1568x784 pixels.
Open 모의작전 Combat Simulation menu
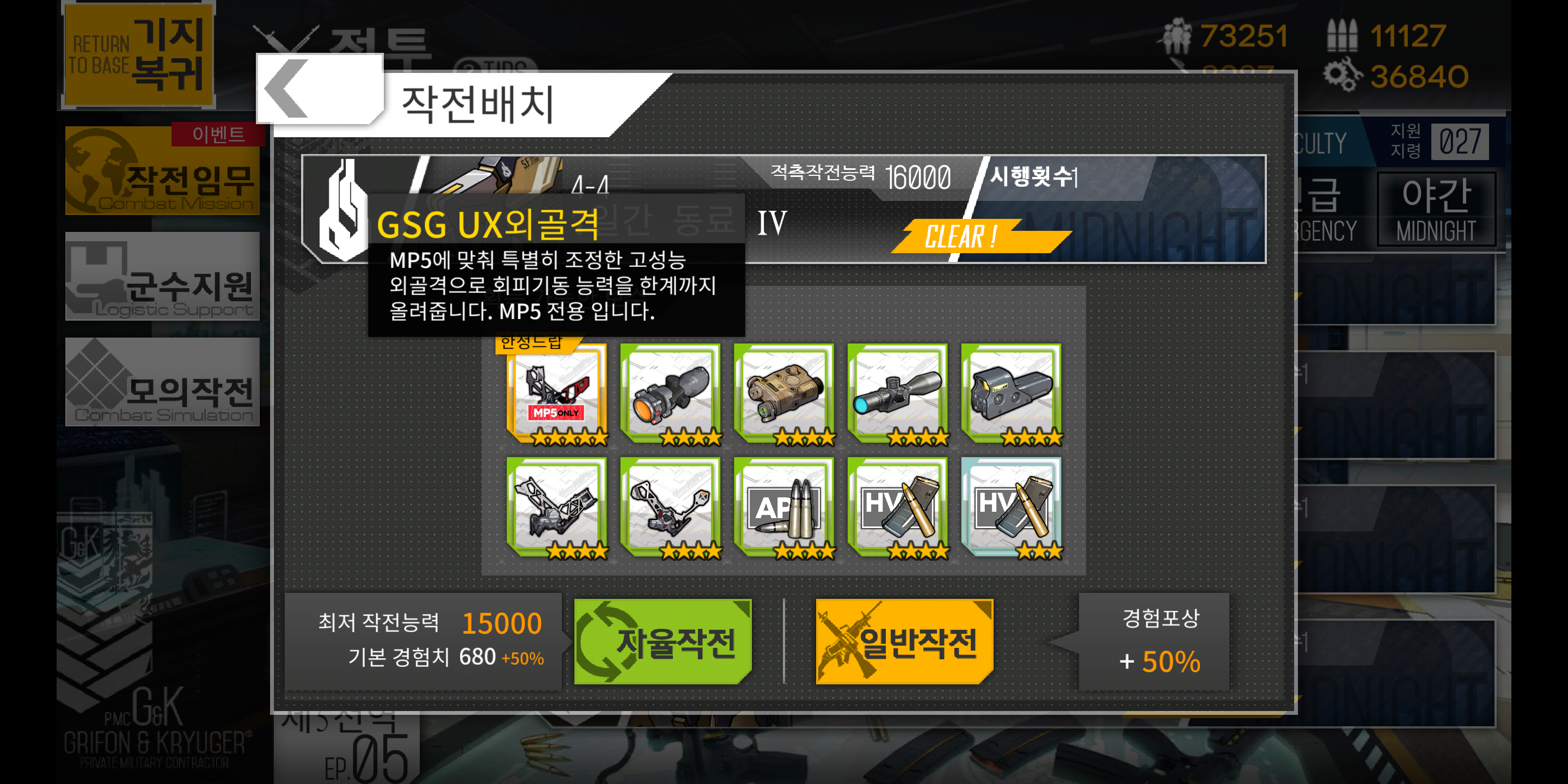tap(163, 382)
